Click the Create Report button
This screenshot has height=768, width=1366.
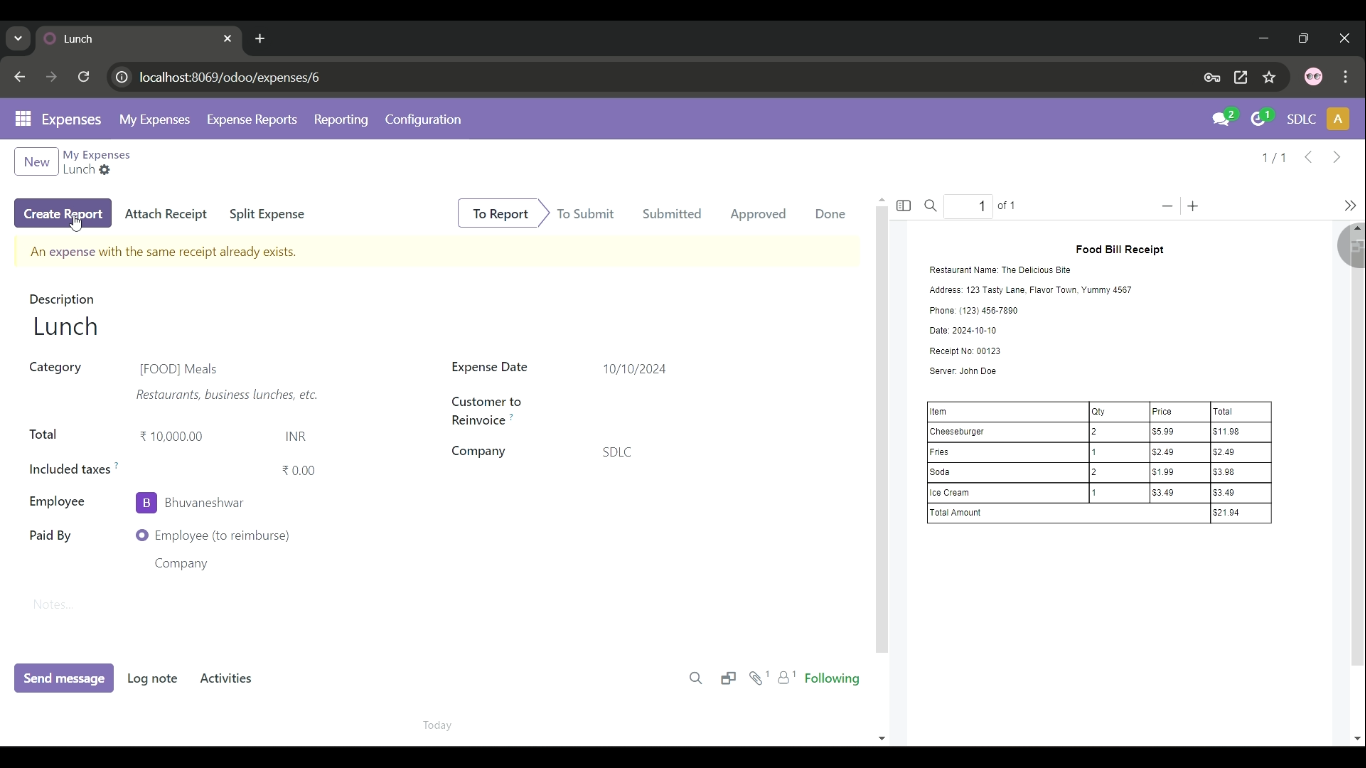(x=63, y=214)
